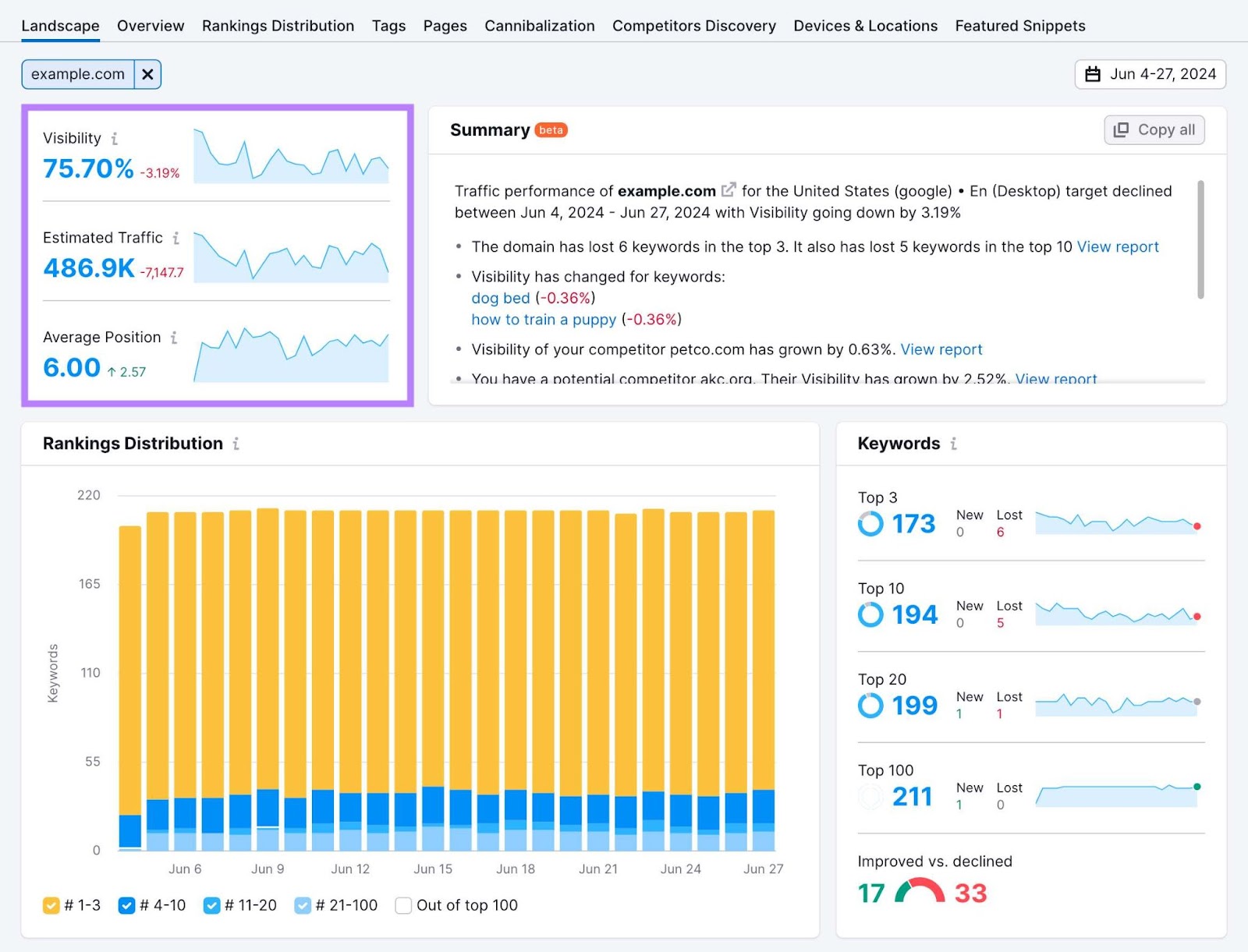The image size is (1248, 952).
Task: Open the Visibility metric info tooltip
Action: [115, 138]
